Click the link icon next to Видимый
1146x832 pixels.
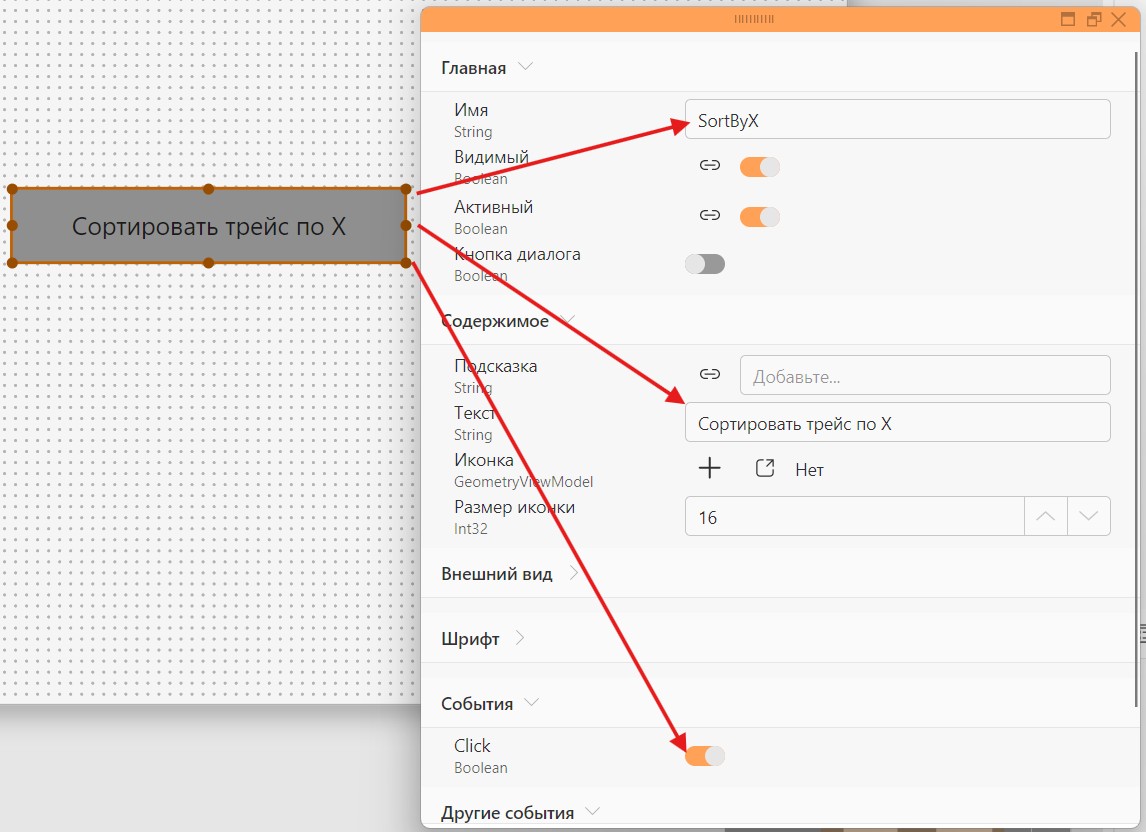click(x=709, y=165)
